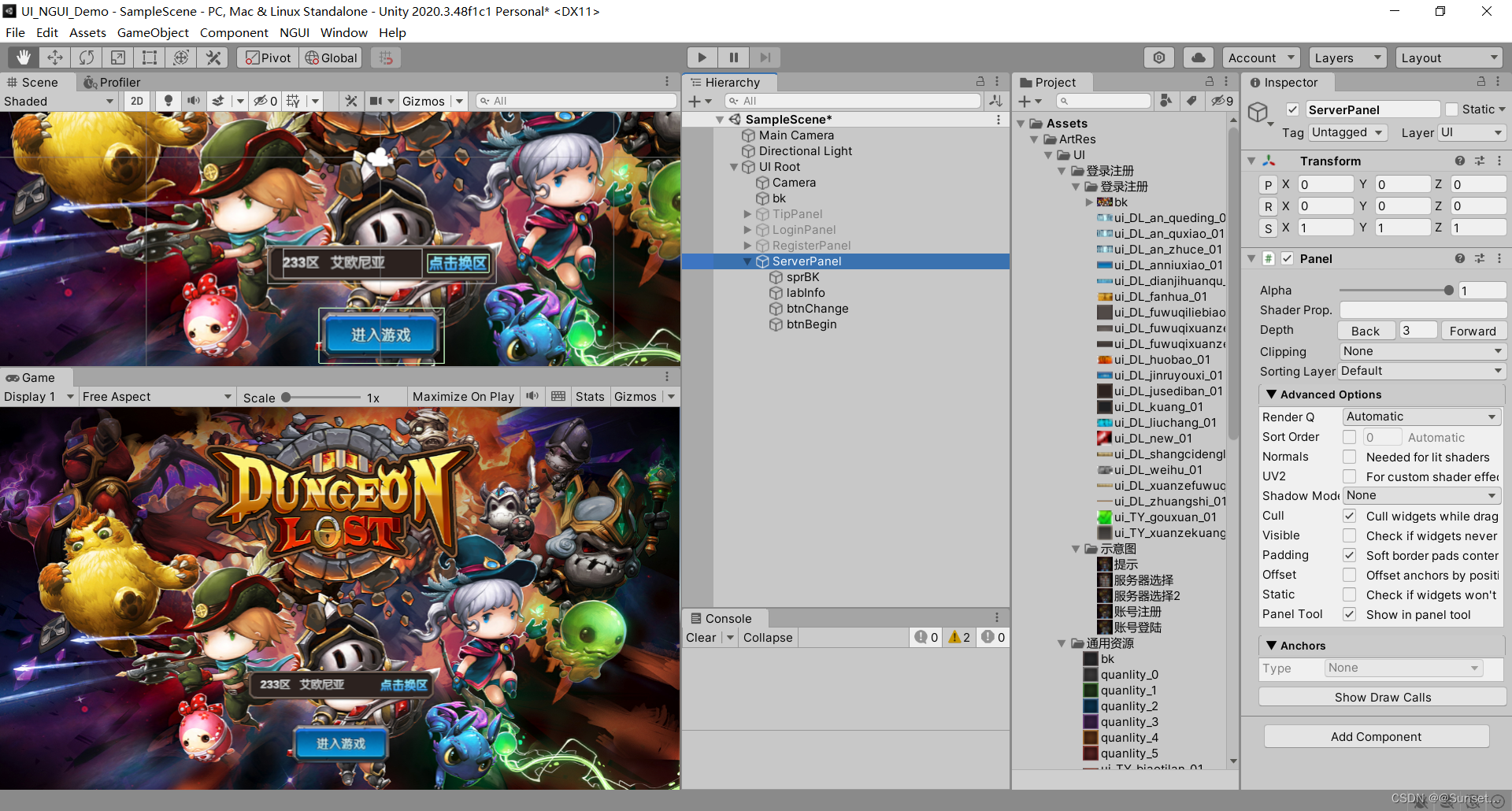Viewport: 1512px width, 811px height.
Task: Click the Play button
Action: [x=702, y=57]
